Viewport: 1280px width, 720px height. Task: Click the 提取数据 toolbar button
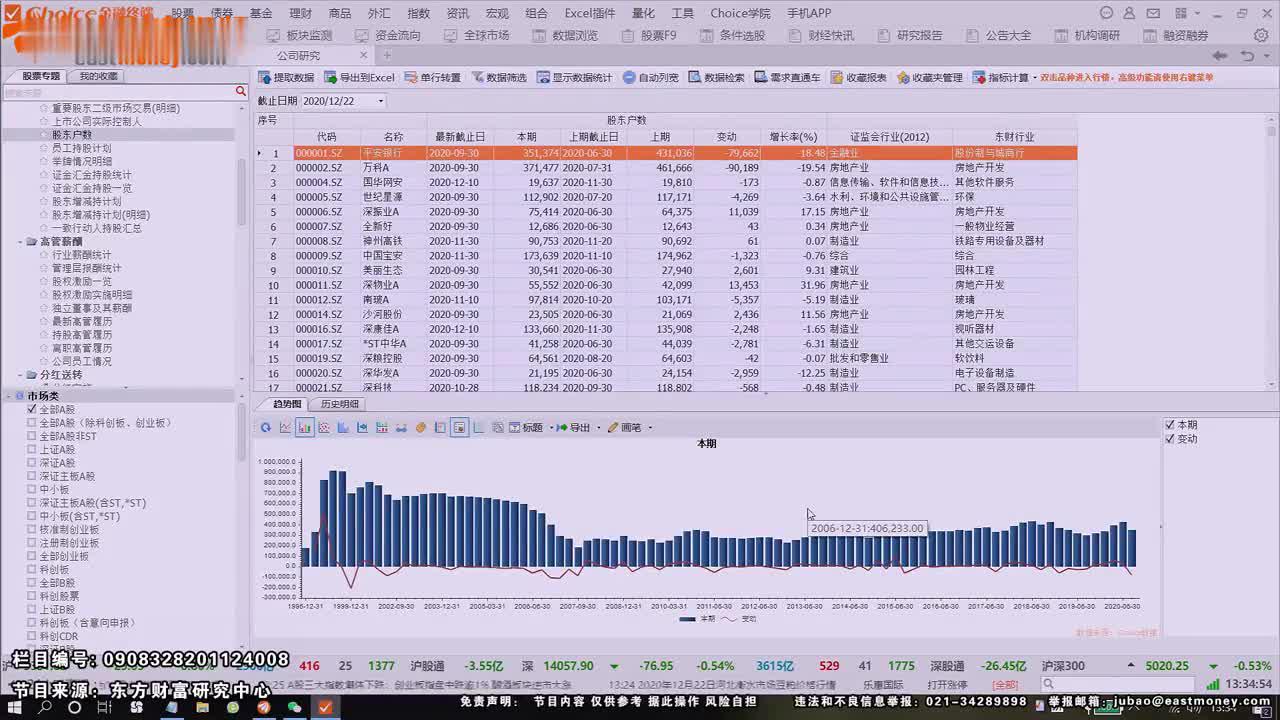tap(286, 78)
